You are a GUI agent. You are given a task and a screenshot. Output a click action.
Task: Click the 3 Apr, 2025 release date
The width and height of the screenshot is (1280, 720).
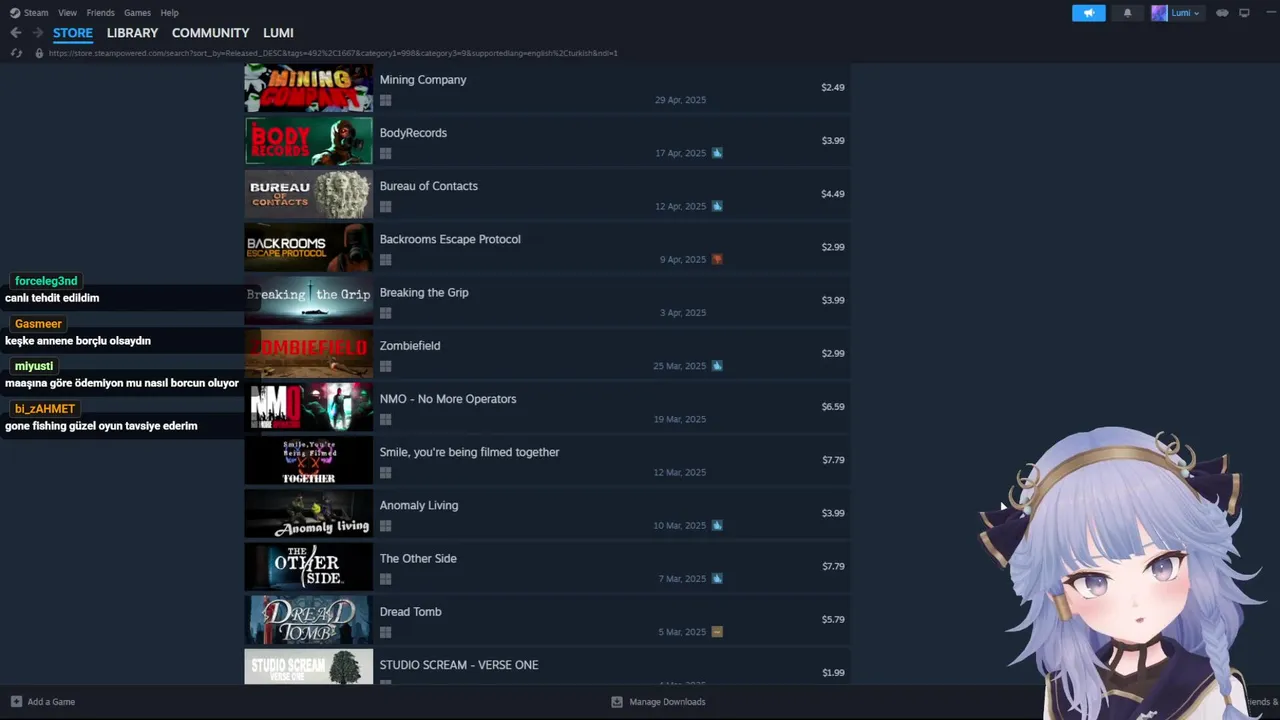click(x=683, y=313)
